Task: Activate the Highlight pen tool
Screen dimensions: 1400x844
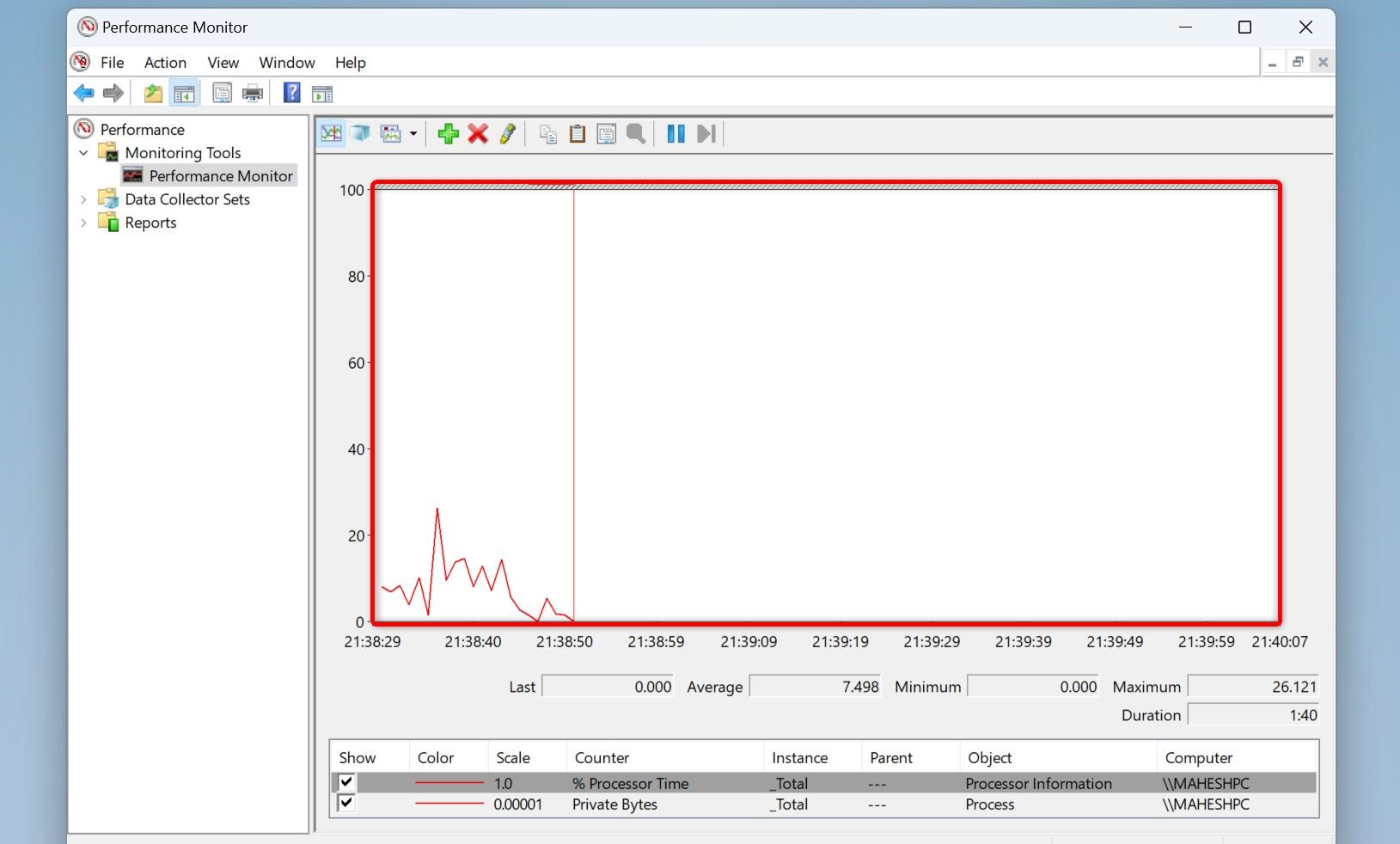Action: [507, 133]
